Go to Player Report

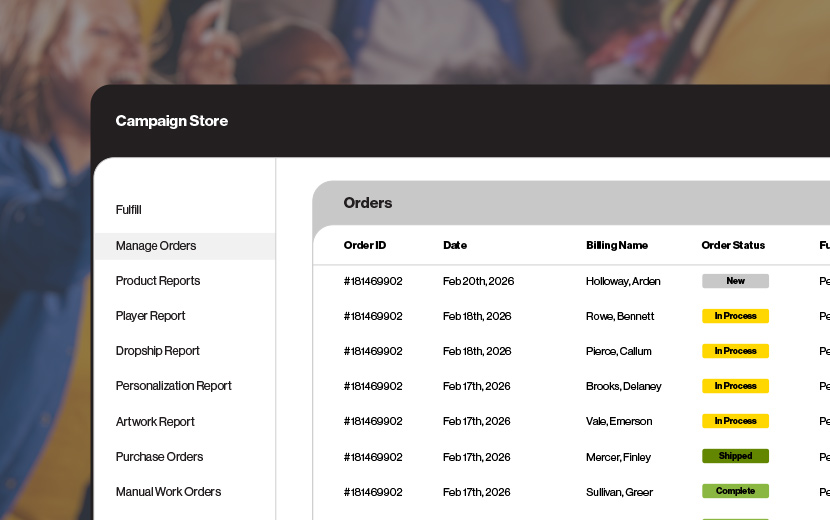(150, 316)
